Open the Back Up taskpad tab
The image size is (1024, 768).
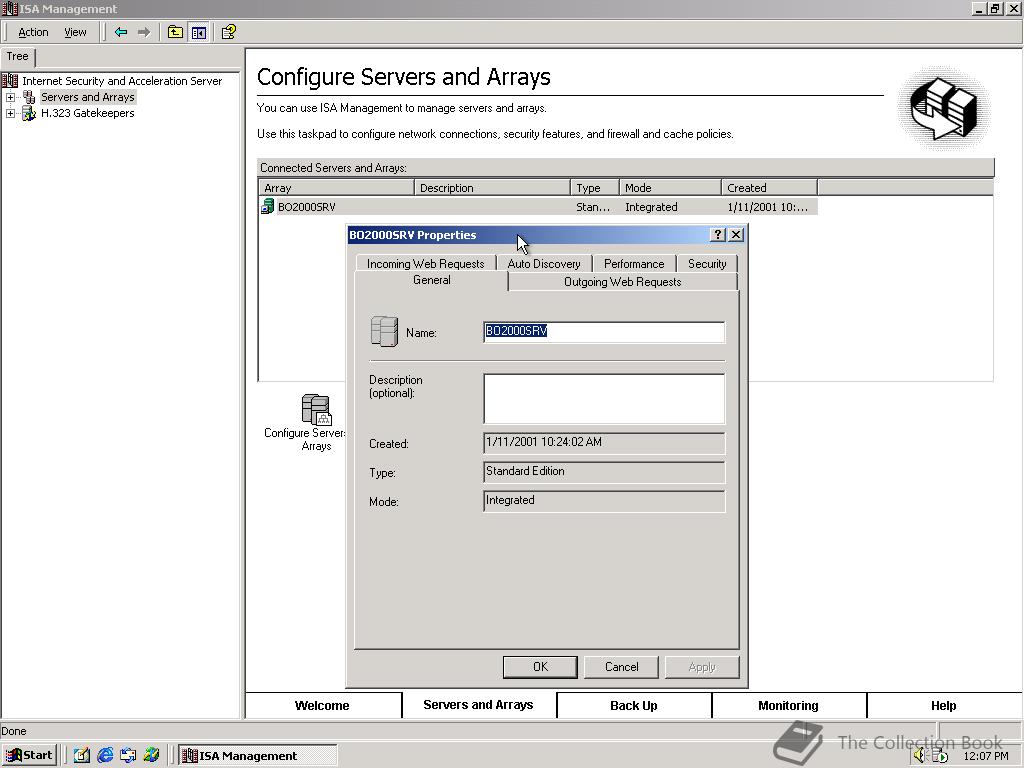pos(633,705)
